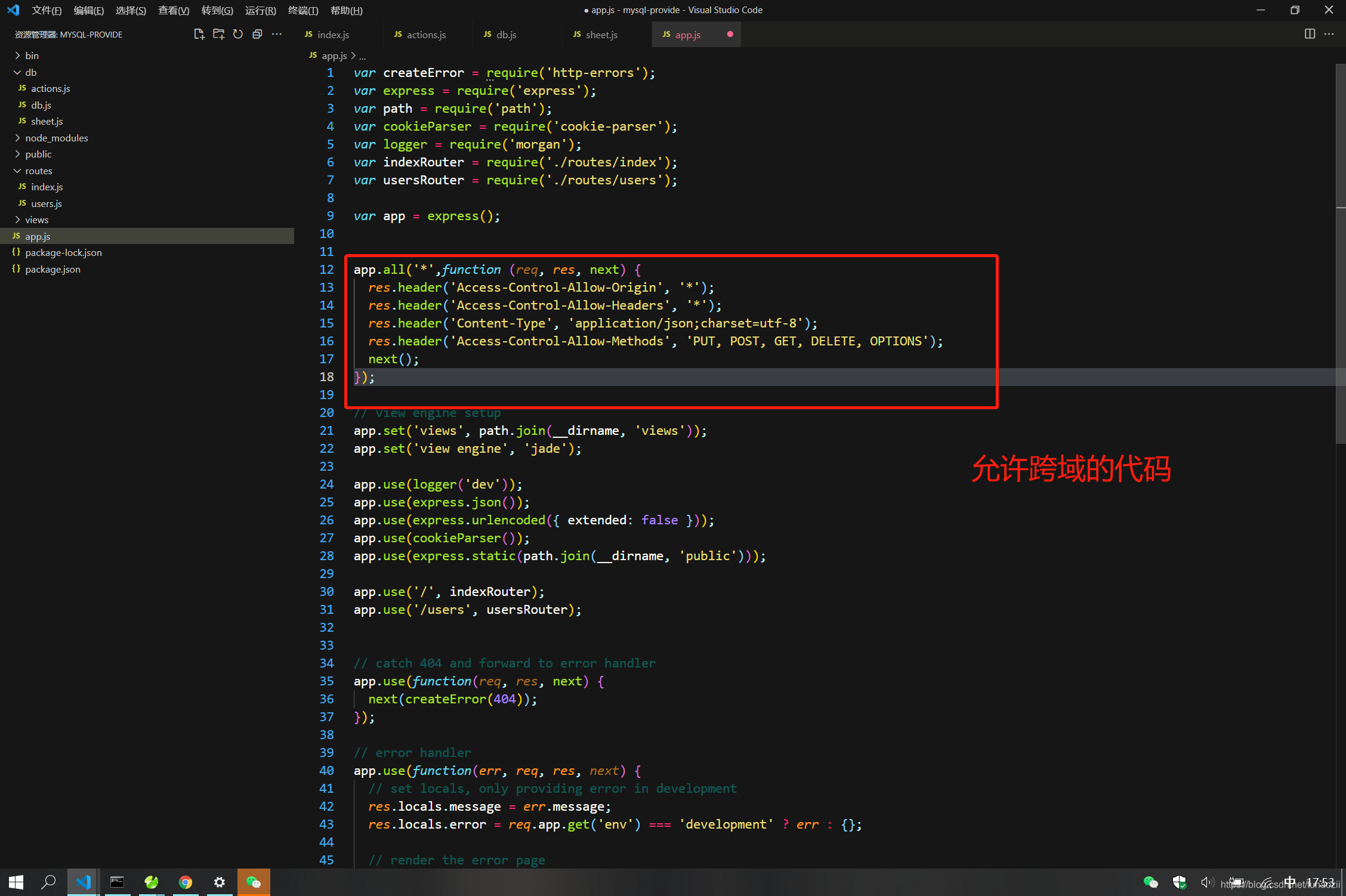Open Chrome from the taskbar
Screen dimensions: 1346x896
click(x=186, y=882)
